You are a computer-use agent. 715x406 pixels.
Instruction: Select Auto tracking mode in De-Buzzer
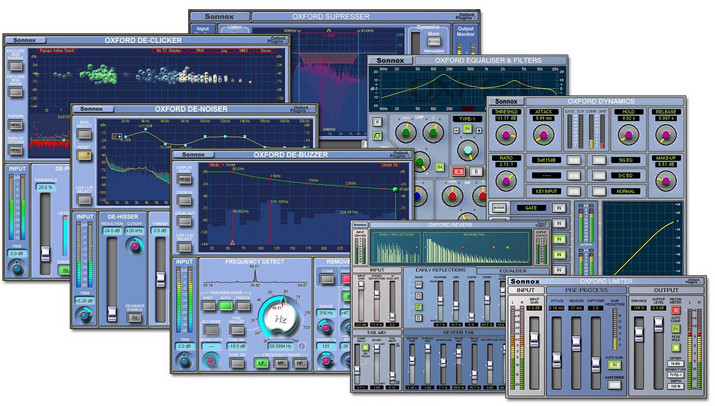coord(226,305)
